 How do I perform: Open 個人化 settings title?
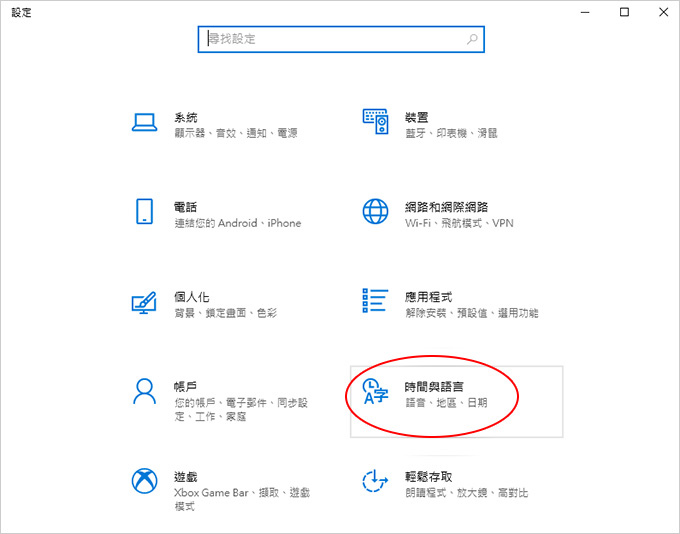[192, 297]
